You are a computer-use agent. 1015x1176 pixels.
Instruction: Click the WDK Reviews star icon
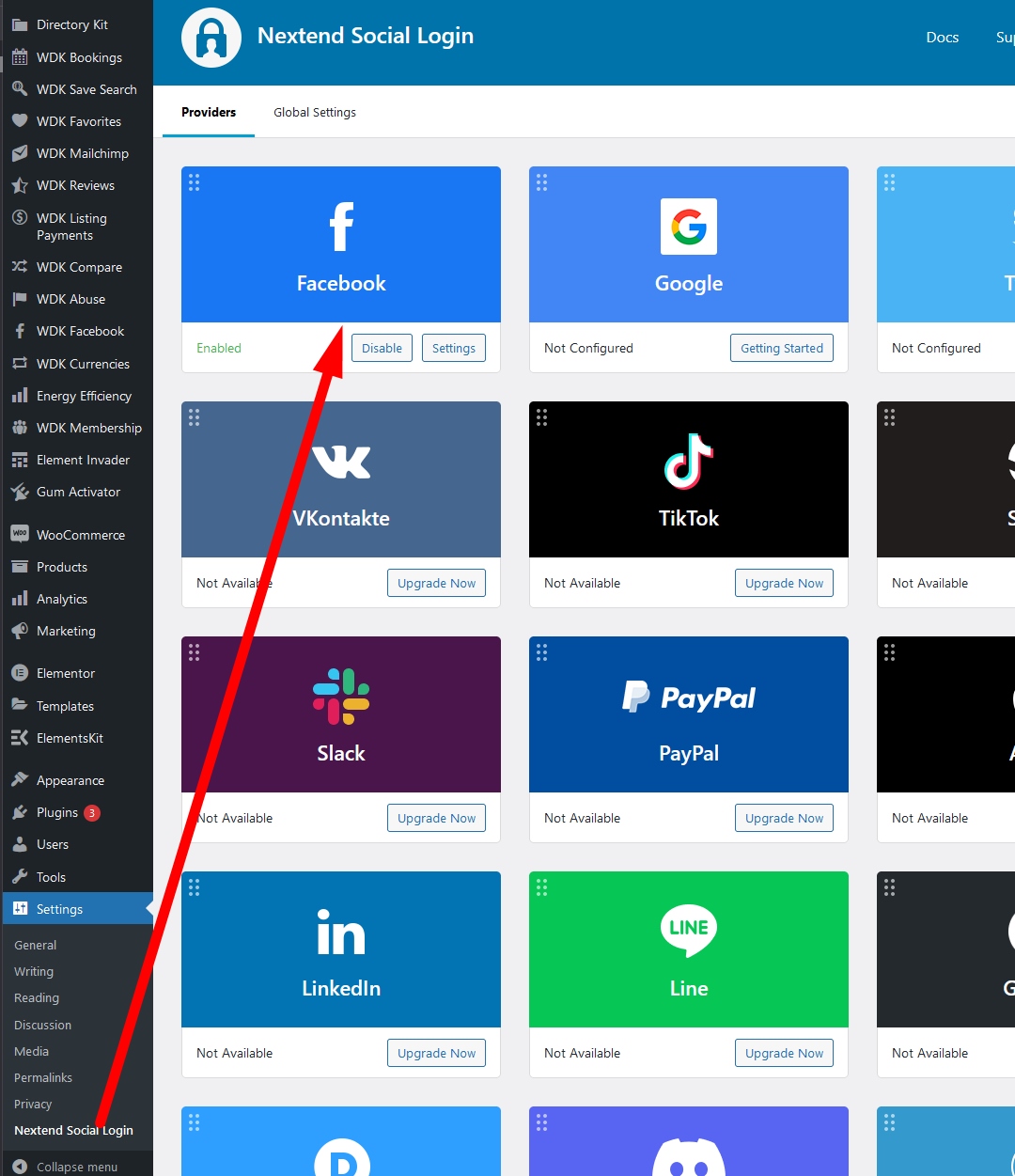[20, 185]
